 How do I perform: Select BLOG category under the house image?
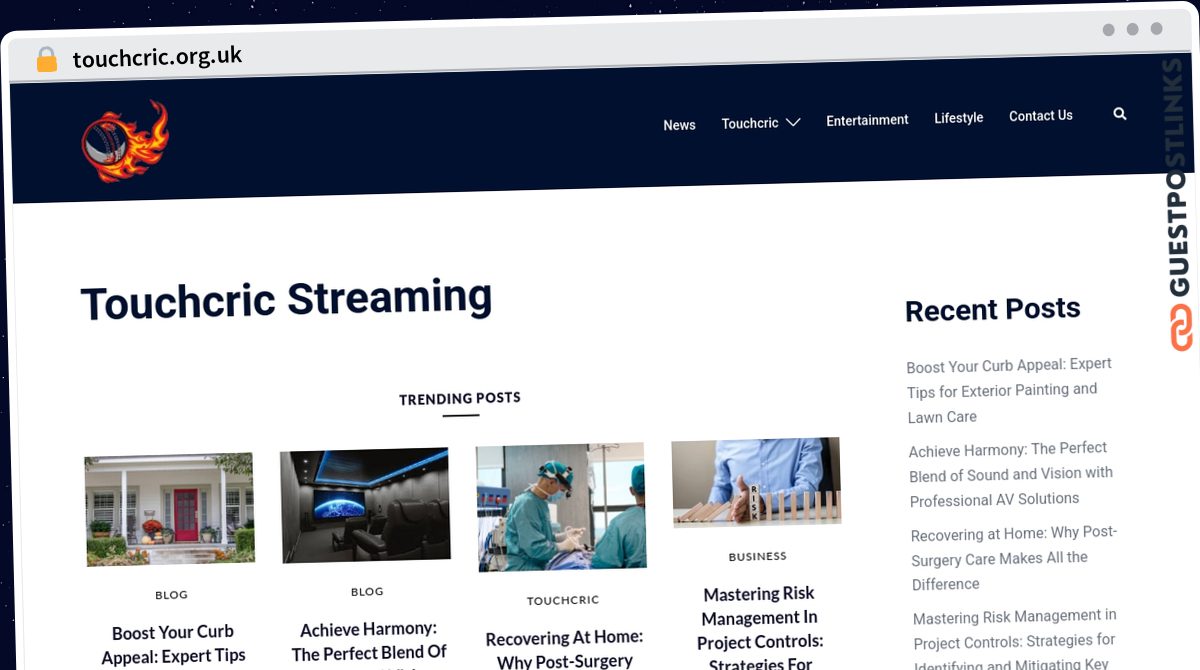click(171, 595)
